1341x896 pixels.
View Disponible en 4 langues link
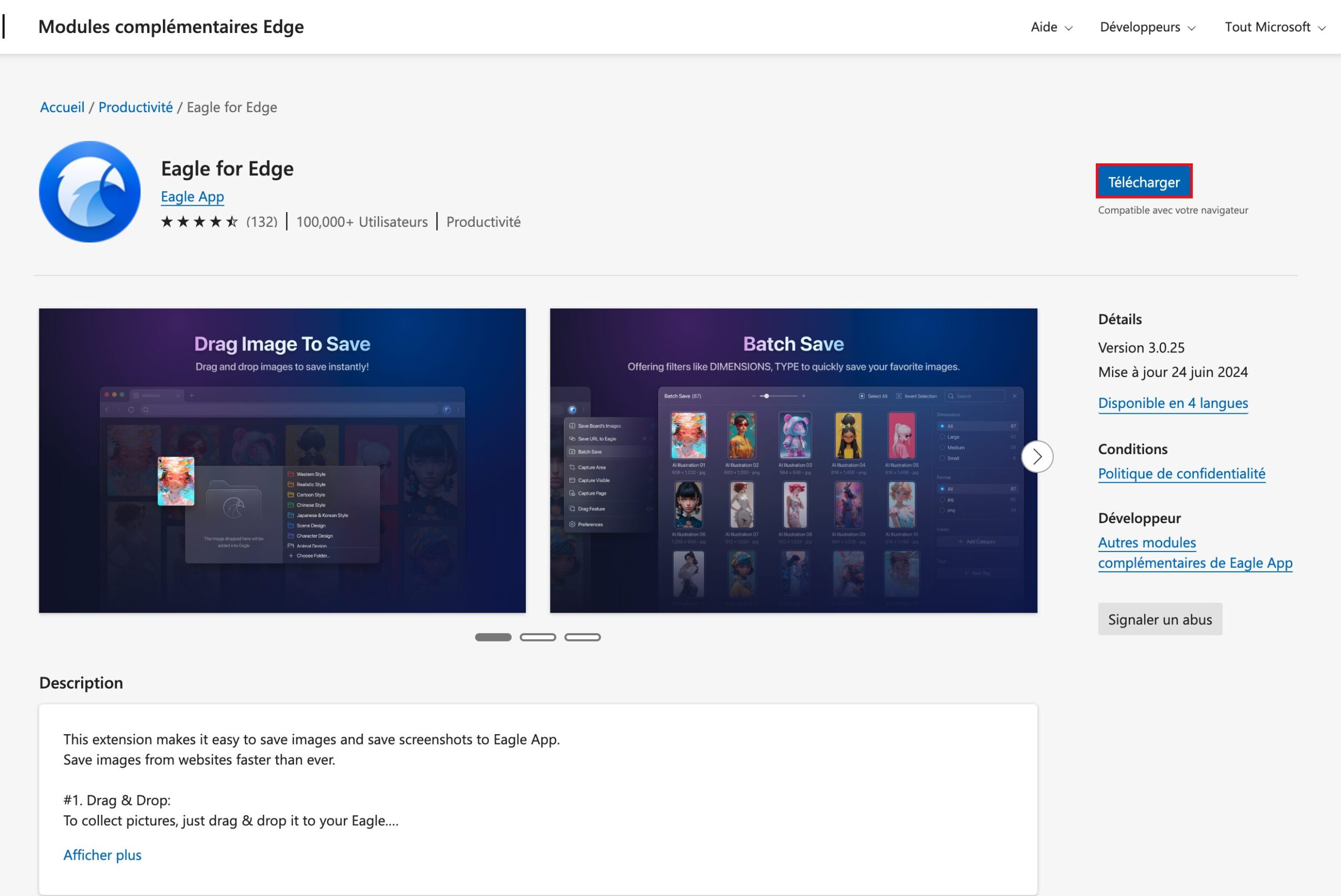pyautogui.click(x=1173, y=403)
